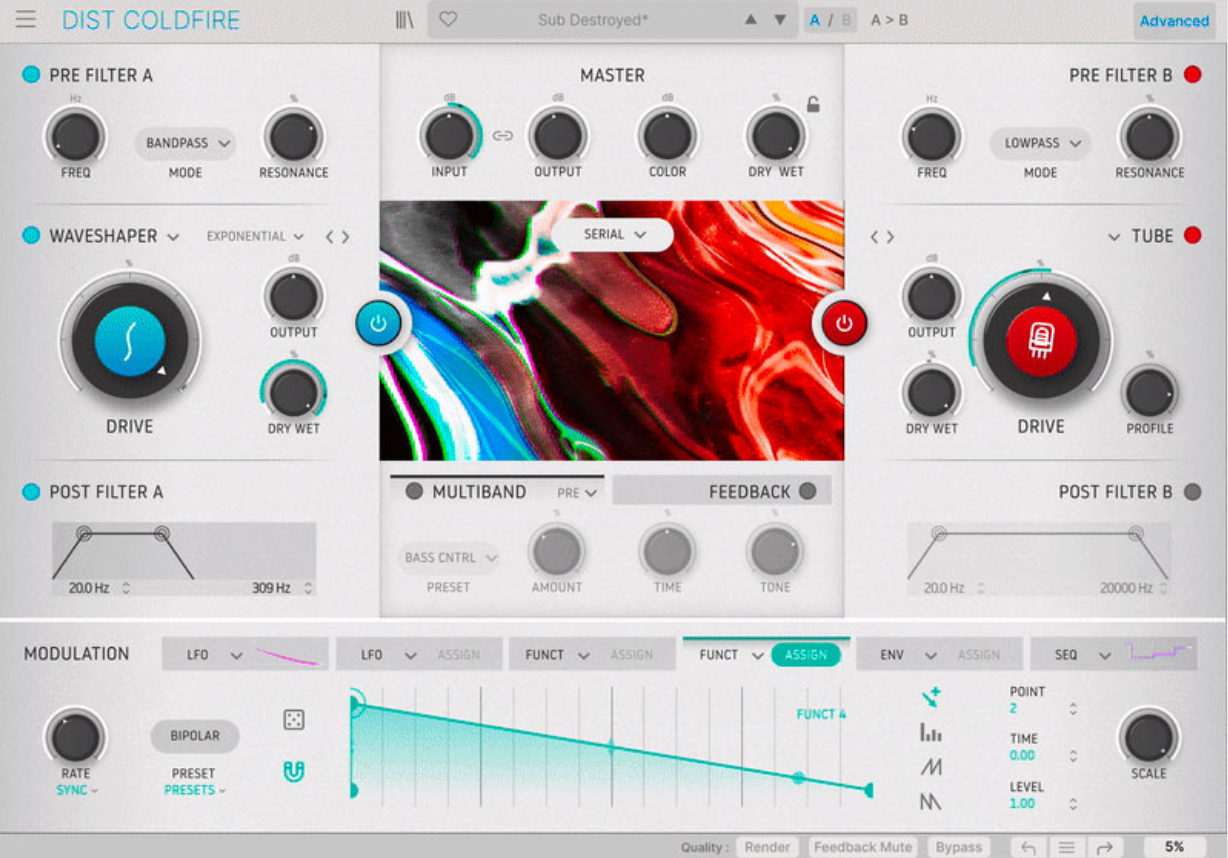Switch to the ASSIGN tab for FUNCT 4
The image size is (1228, 858).
808,654
